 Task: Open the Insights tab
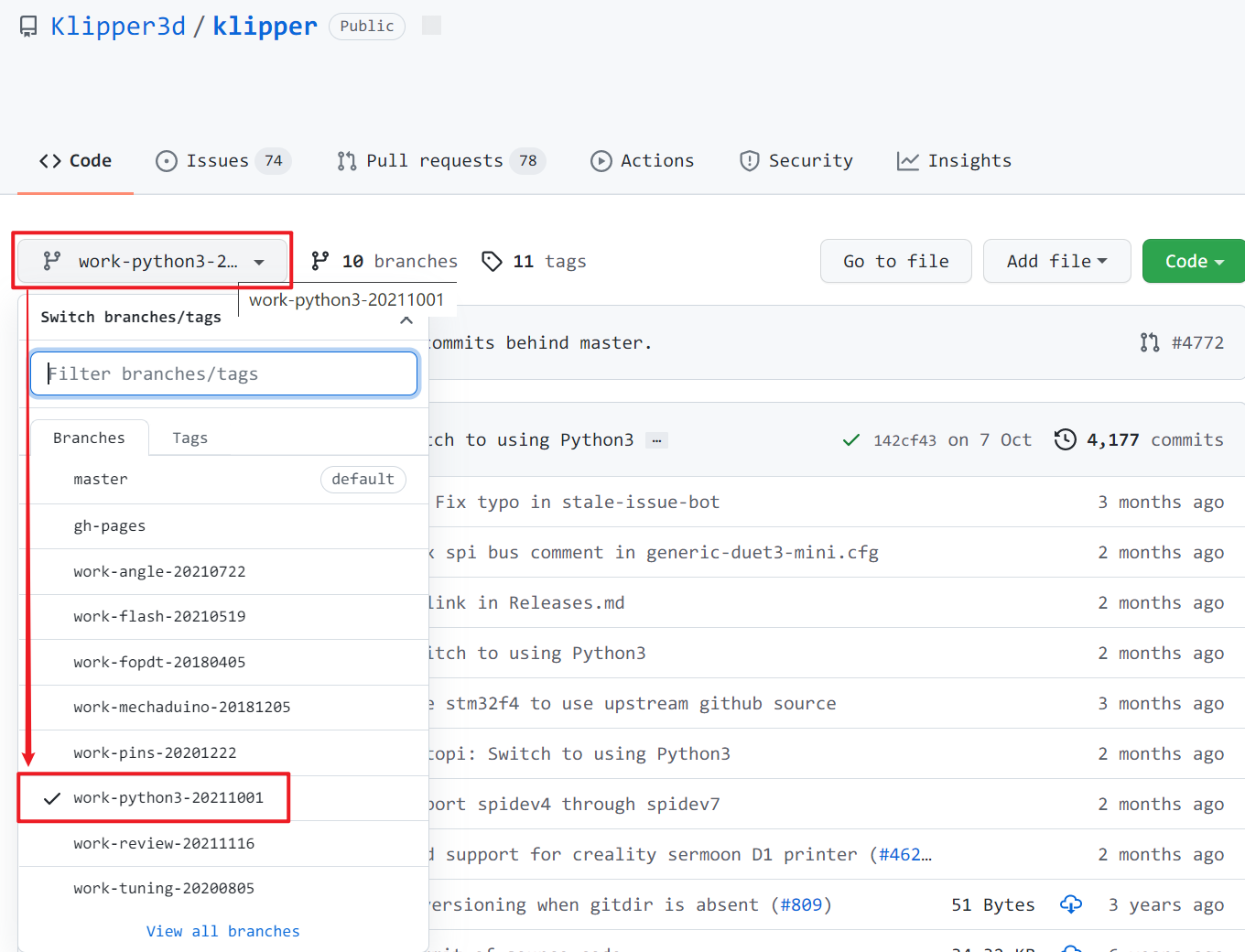[955, 161]
